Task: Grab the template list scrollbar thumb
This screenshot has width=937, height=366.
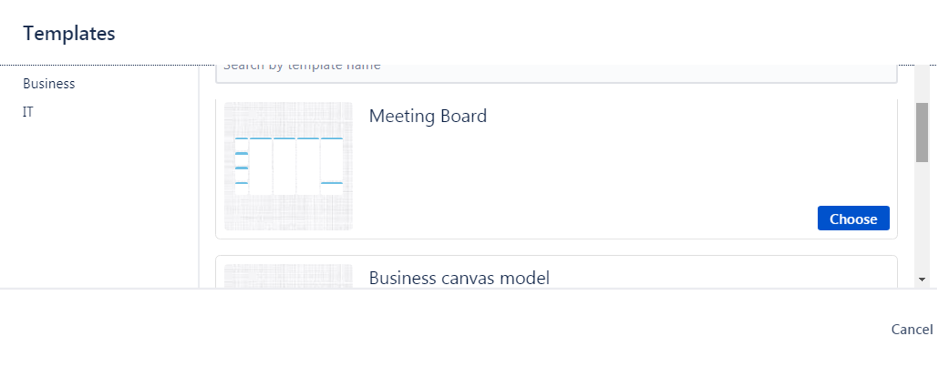Action: (921, 132)
